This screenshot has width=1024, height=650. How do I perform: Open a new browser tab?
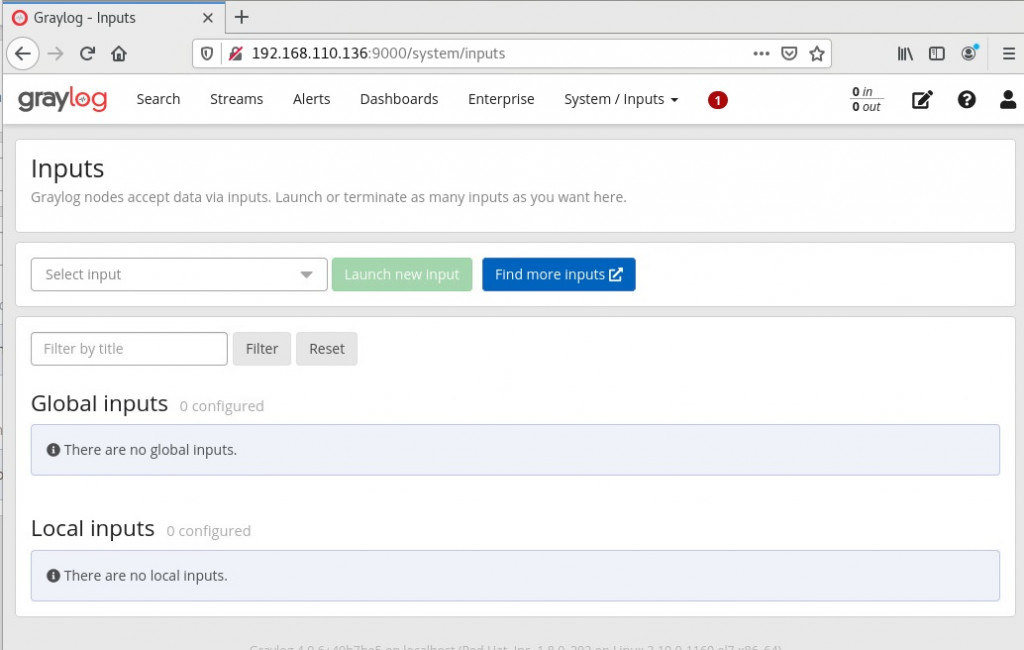242,17
